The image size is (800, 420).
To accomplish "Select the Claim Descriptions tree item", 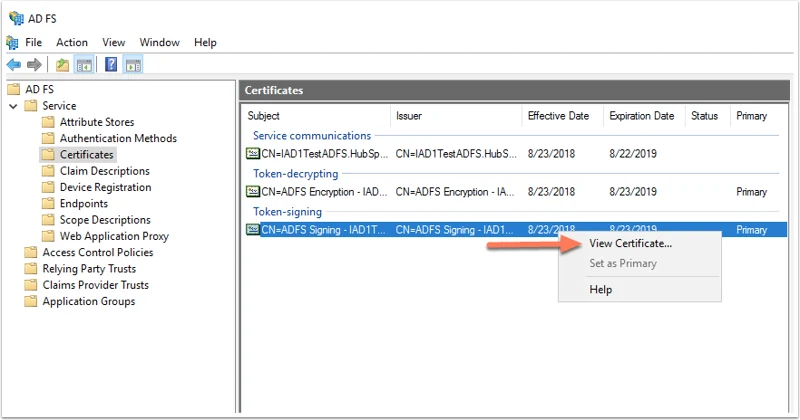I will pyautogui.click(x=105, y=171).
